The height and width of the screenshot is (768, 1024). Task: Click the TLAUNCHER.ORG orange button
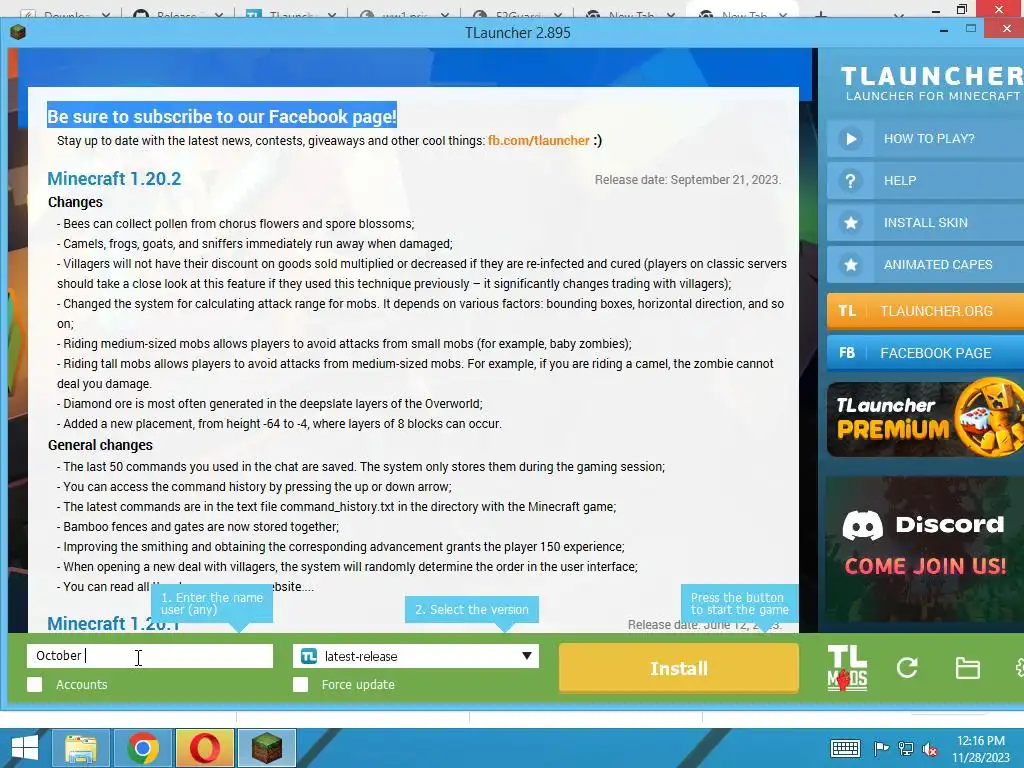tap(926, 311)
